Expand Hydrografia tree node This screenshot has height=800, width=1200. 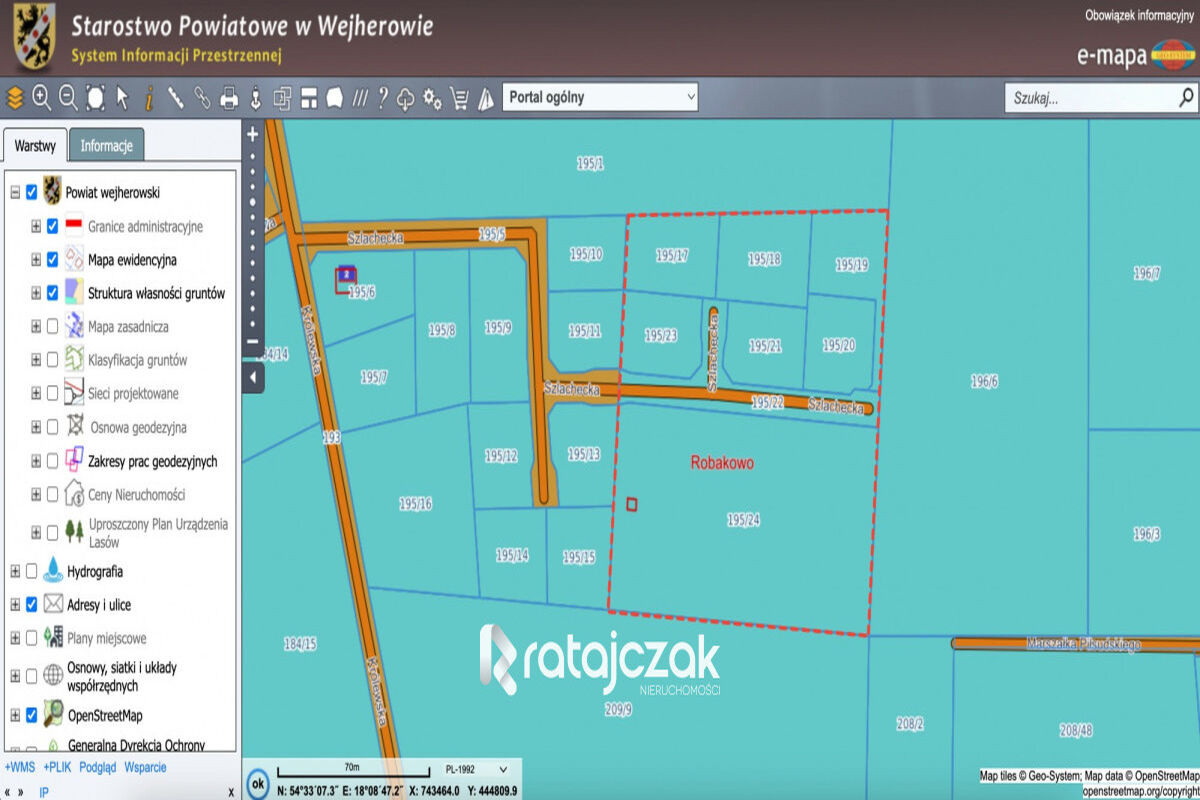[x=15, y=571]
